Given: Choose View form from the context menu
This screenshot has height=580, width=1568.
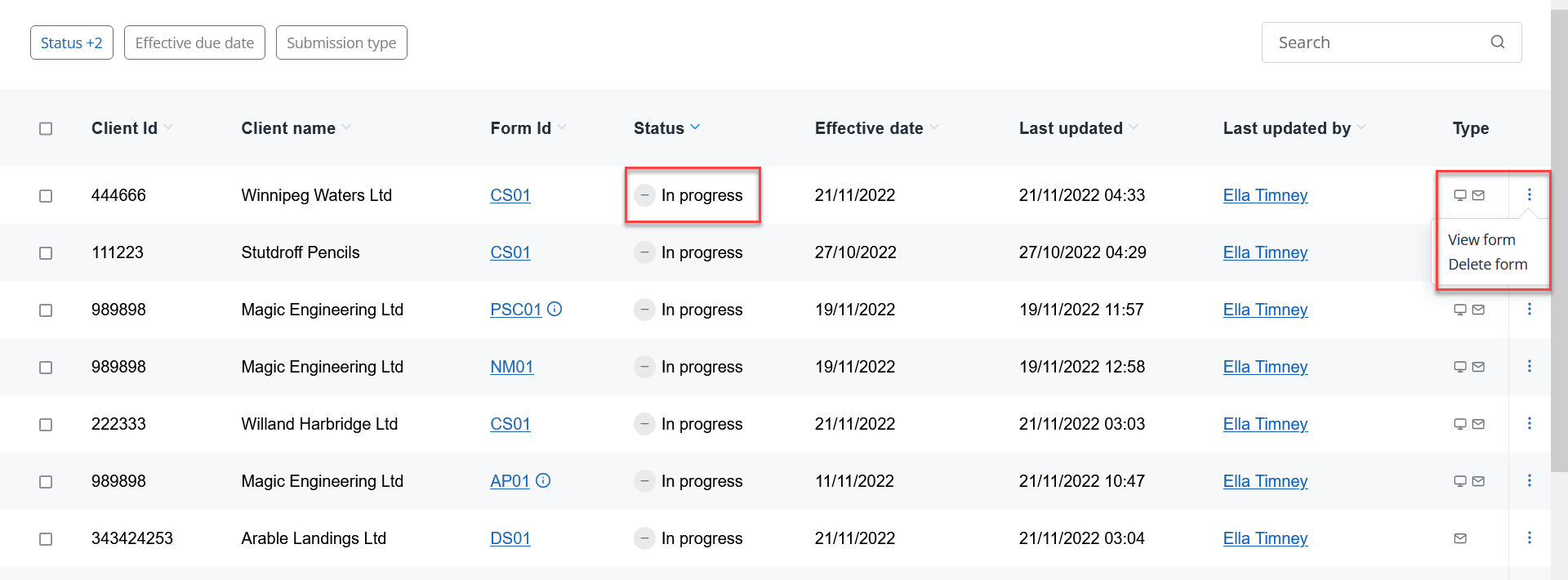Looking at the screenshot, I should pos(1481,239).
